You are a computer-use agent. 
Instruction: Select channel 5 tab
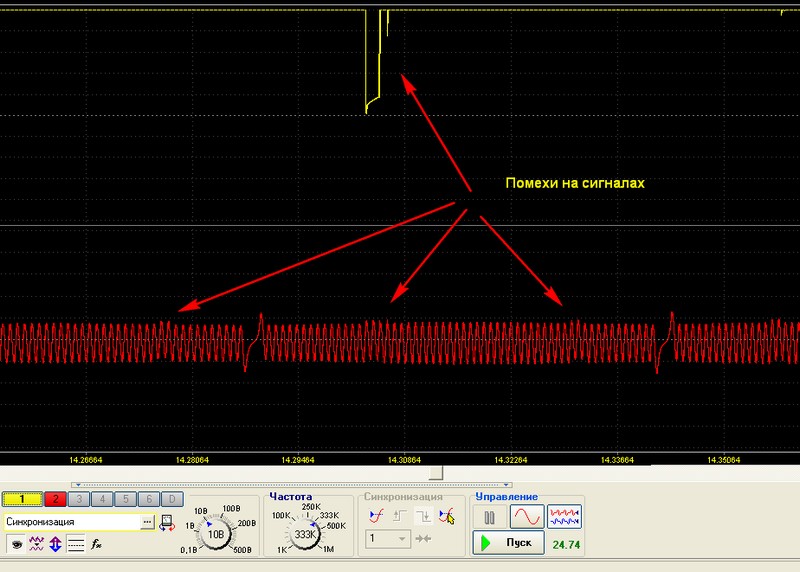(x=126, y=499)
